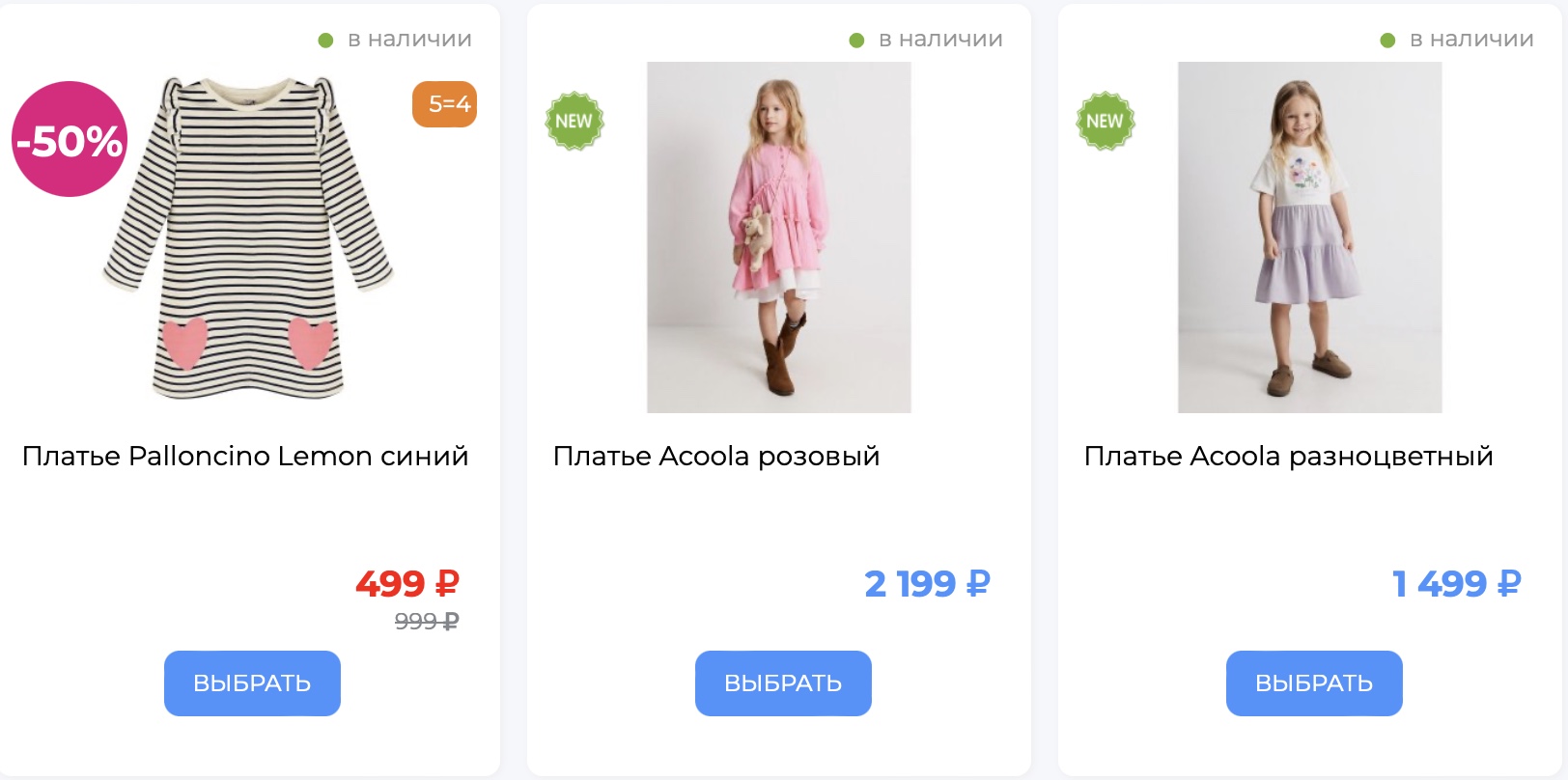
Task: Click the pink -50% discount badge
Action: (70, 139)
